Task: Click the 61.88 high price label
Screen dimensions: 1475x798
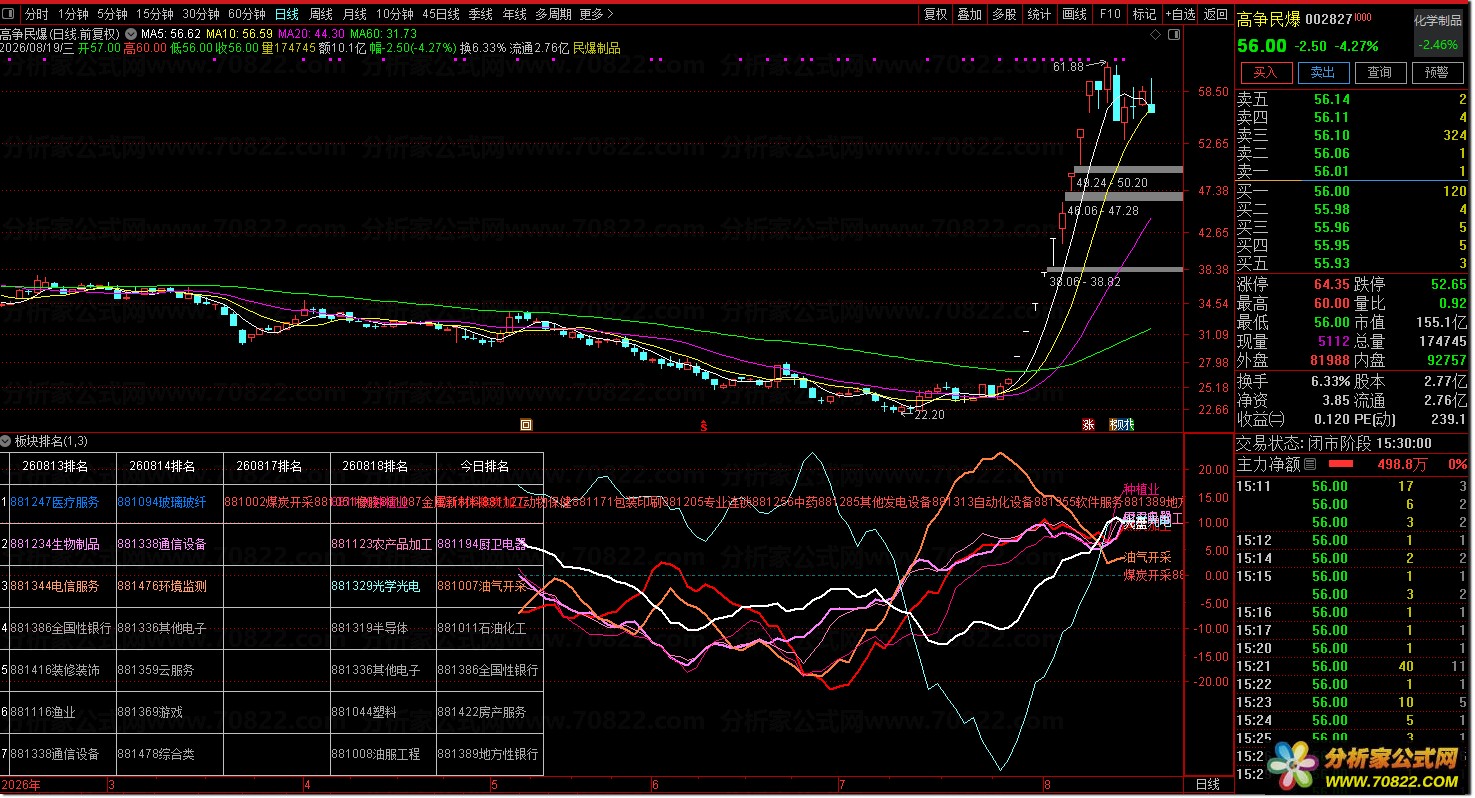Action: point(1068,67)
